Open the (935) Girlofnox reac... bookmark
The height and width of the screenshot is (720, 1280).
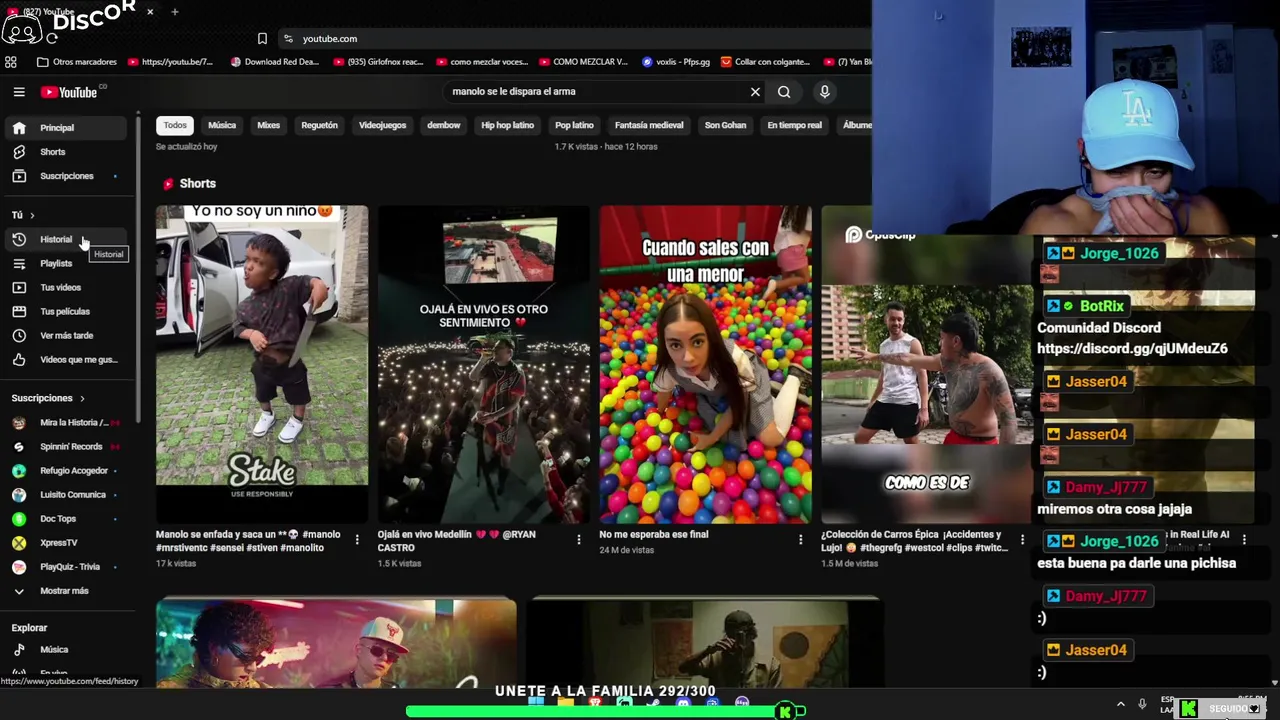point(377,62)
